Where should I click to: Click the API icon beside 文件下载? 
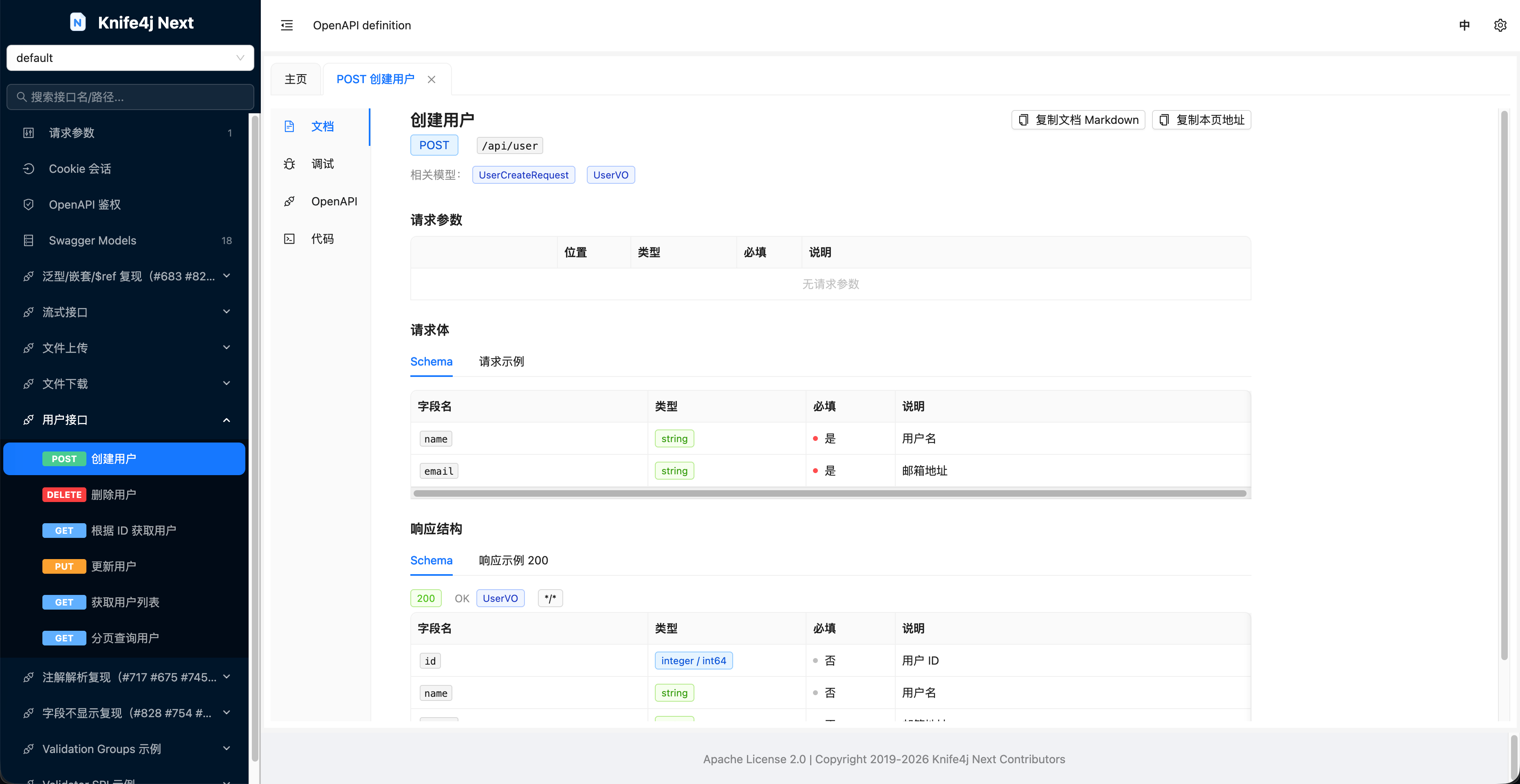click(29, 384)
